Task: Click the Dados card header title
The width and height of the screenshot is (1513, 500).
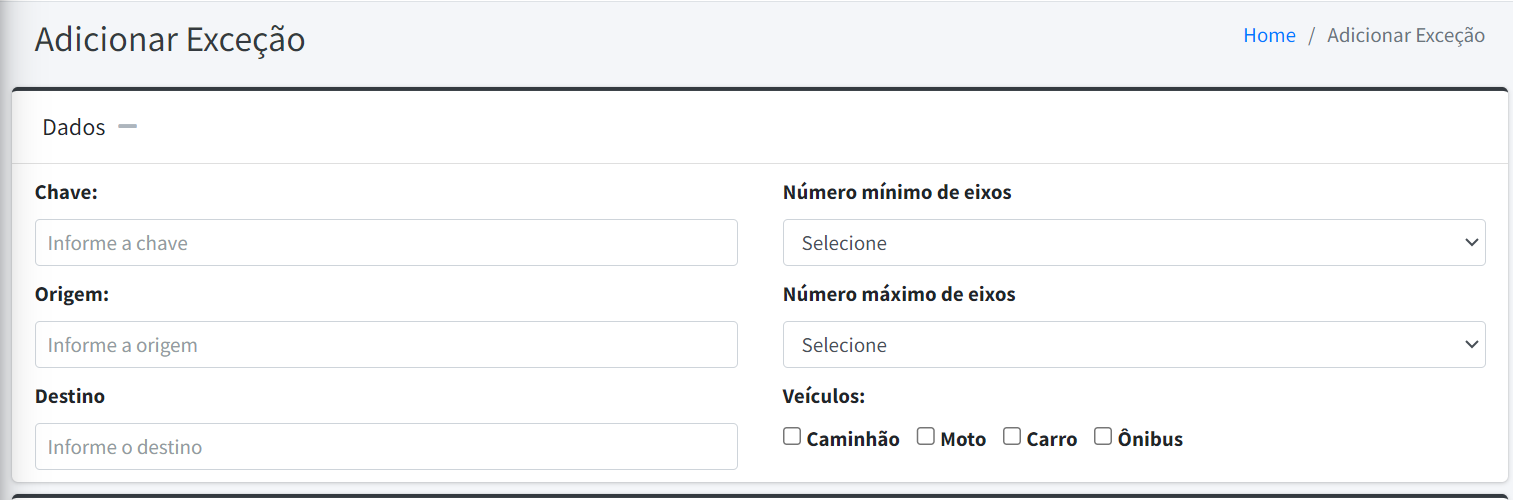Action: [74, 128]
